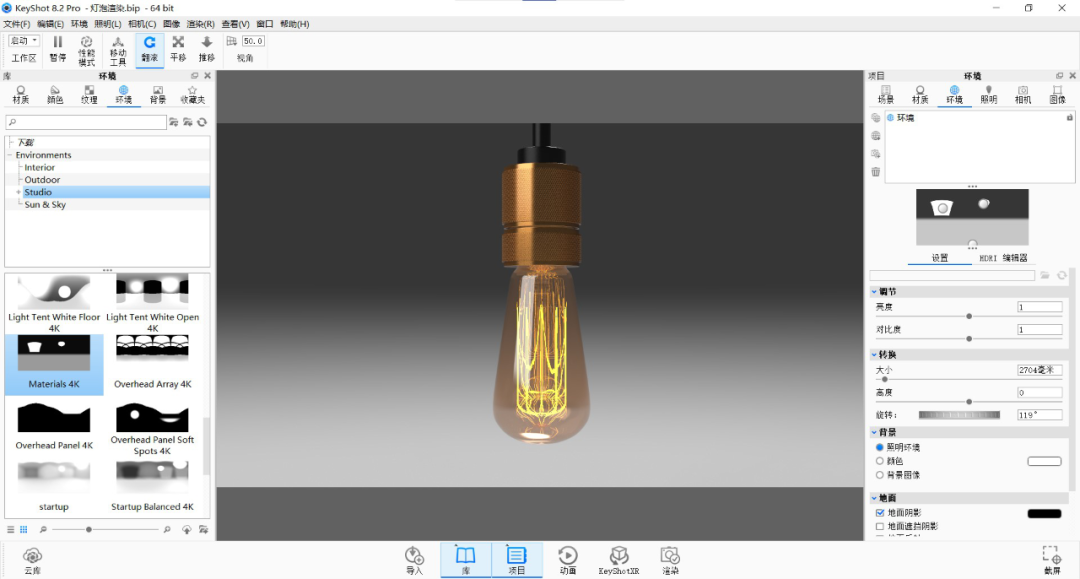Open project Camera (相机) tab

[x=1023, y=95]
